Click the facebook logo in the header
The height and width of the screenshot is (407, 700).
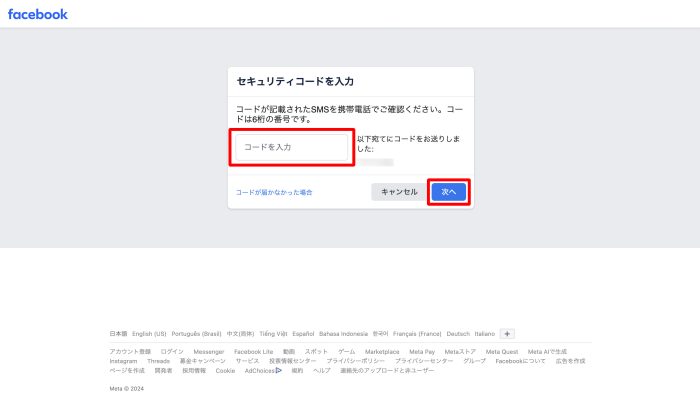[38, 14]
